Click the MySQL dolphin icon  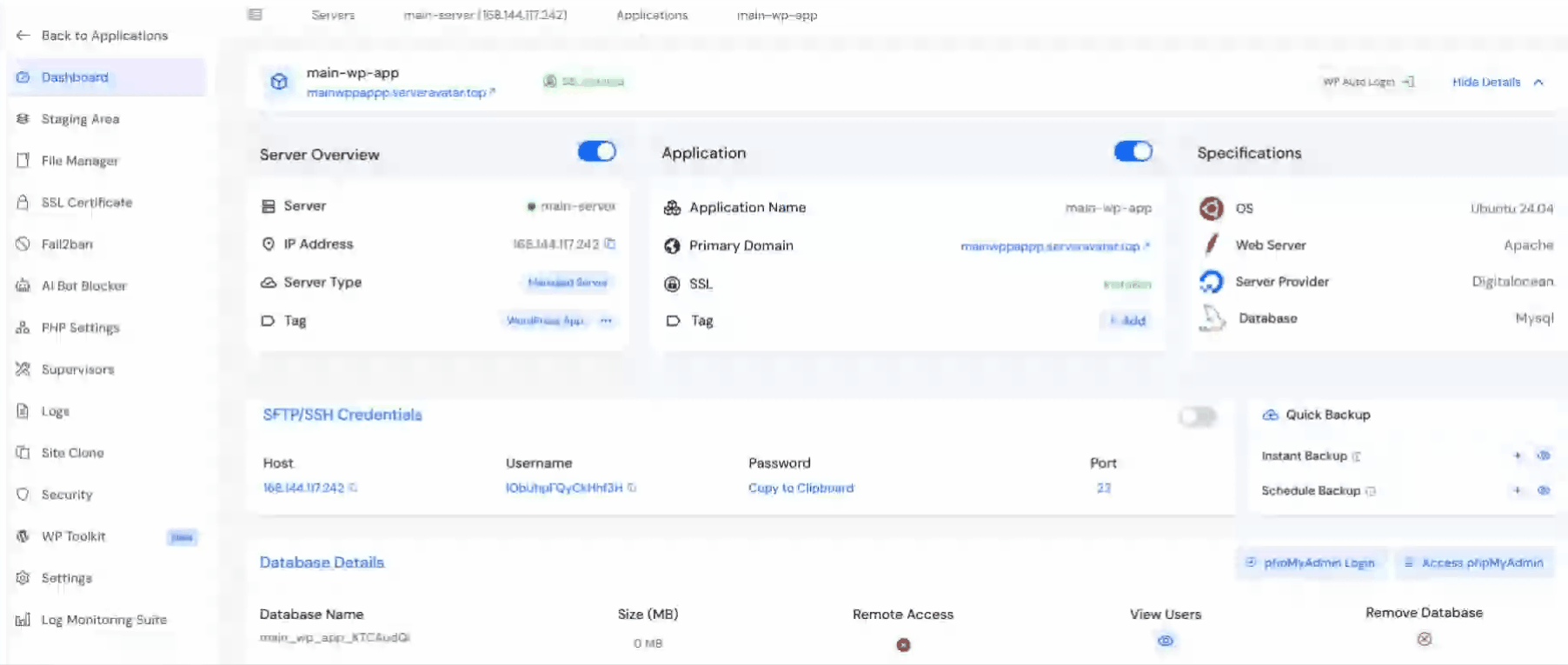(x=1213, y=318)
